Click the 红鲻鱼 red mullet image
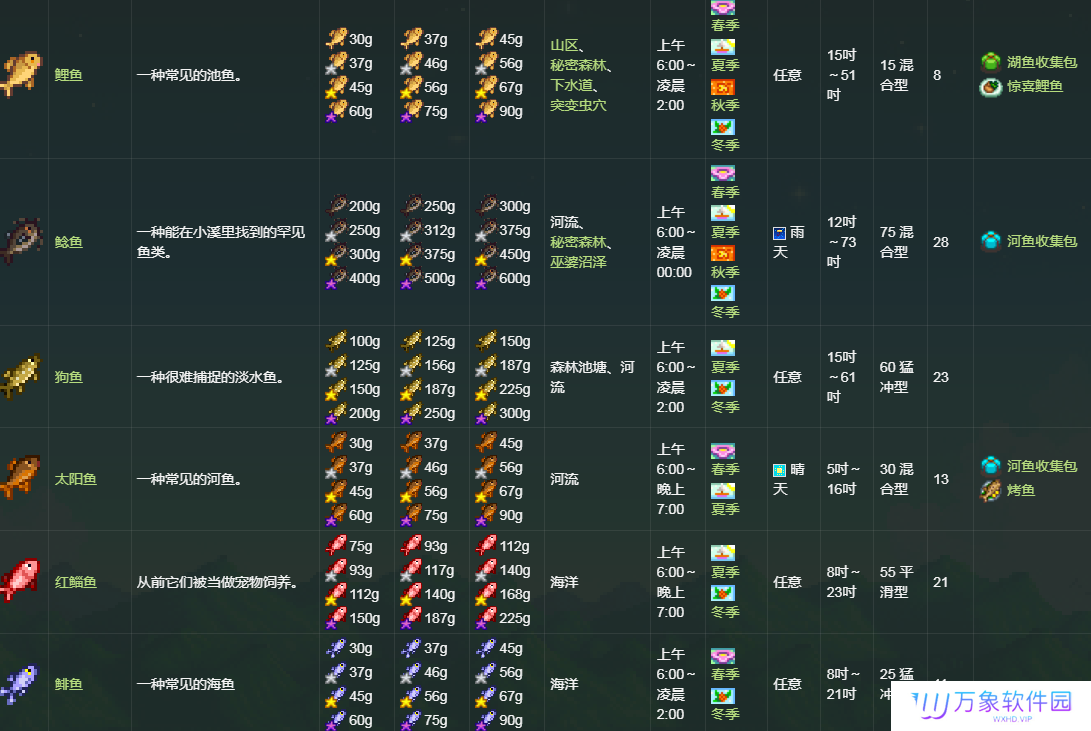Screen dimensions: 1091x731 click(x=22, y=581)
